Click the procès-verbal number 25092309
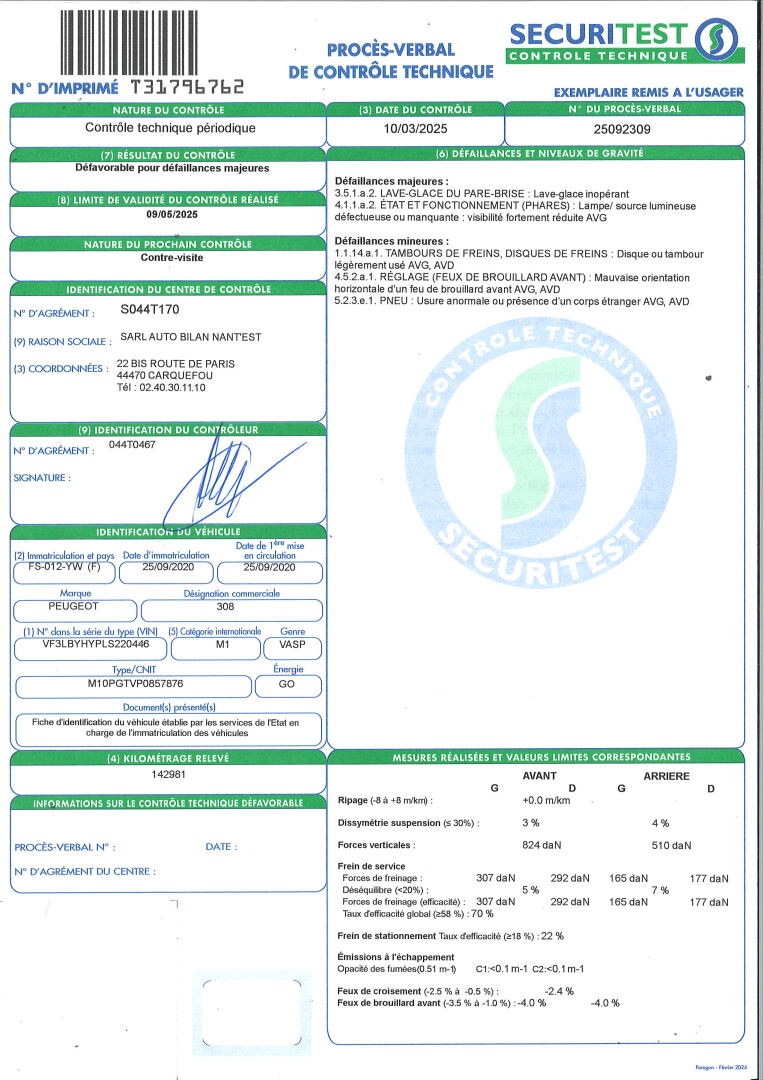Screen dimensions: 764x1080 click(621, 129)
